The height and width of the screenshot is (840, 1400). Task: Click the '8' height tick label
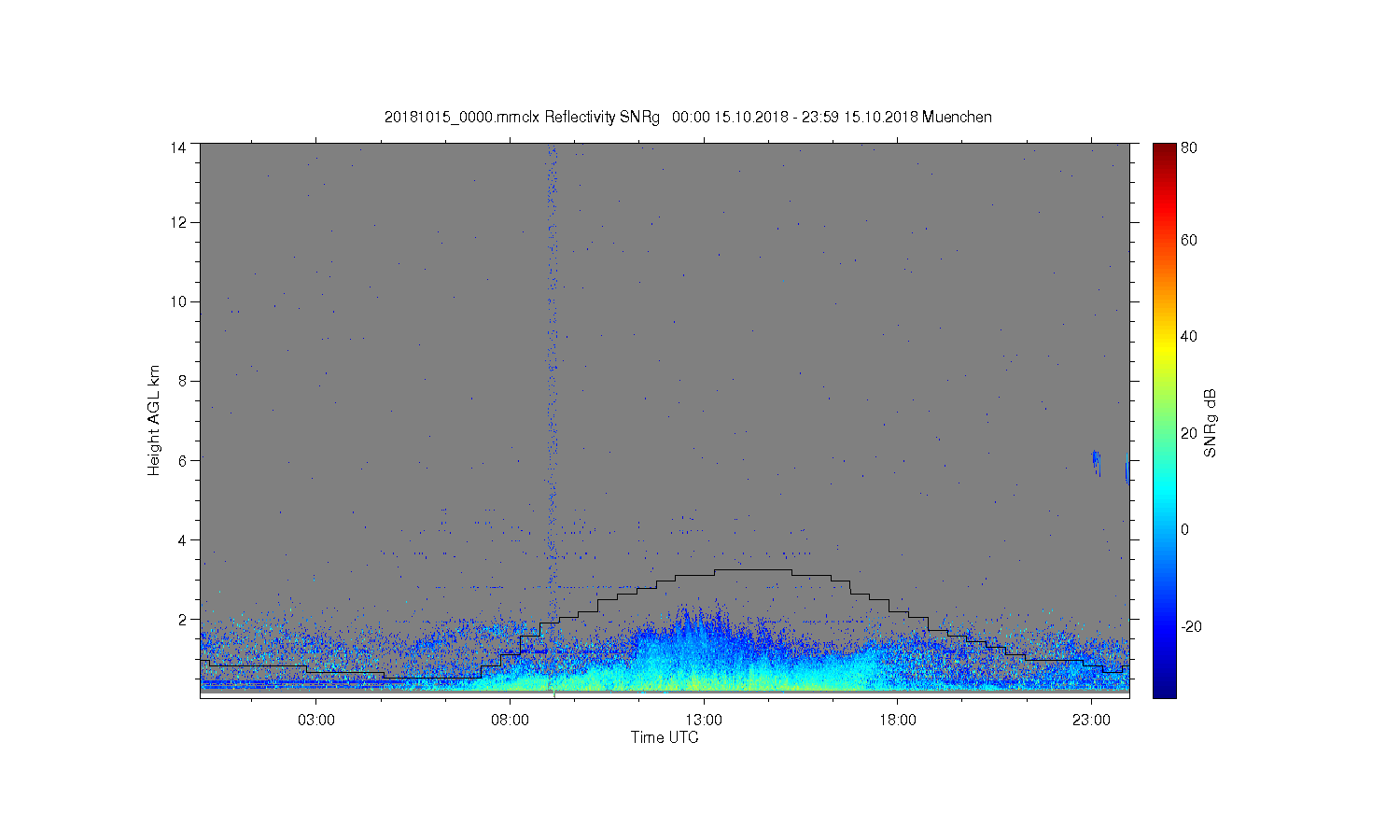[x=182, y=381]
